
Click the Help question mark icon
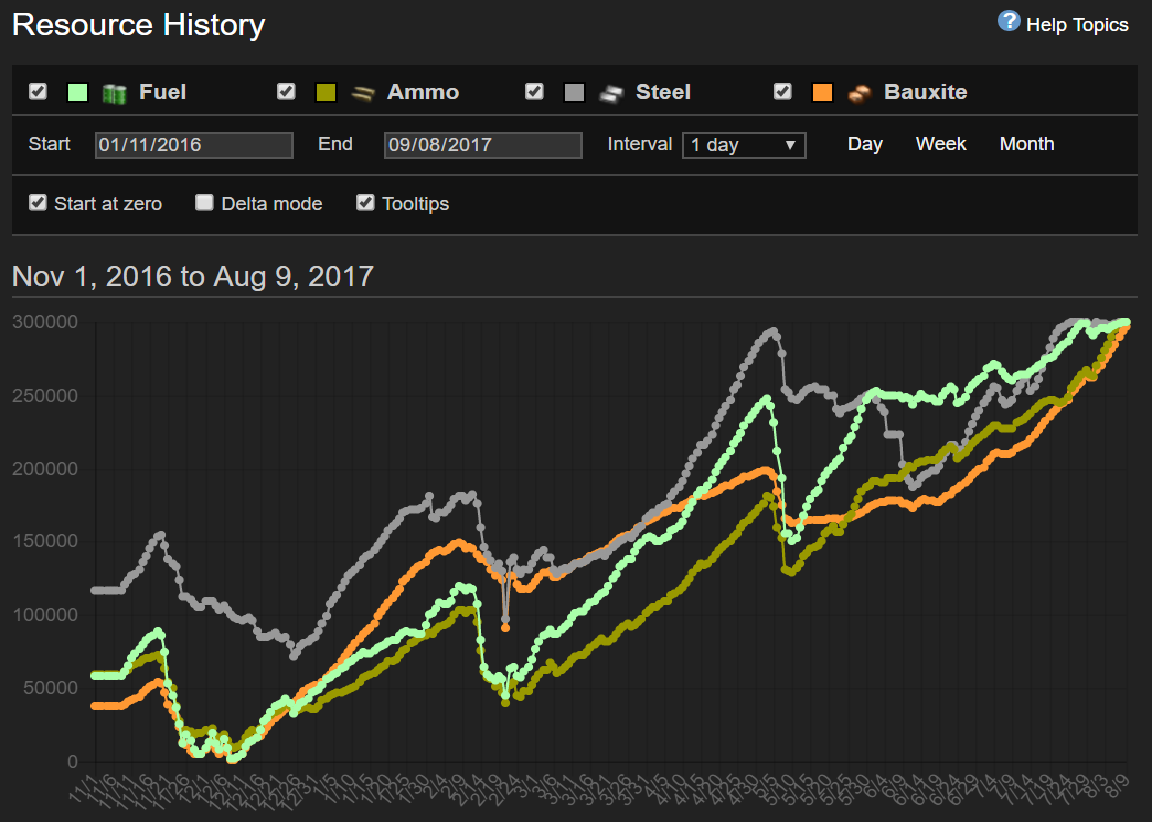pos(1008,22)
